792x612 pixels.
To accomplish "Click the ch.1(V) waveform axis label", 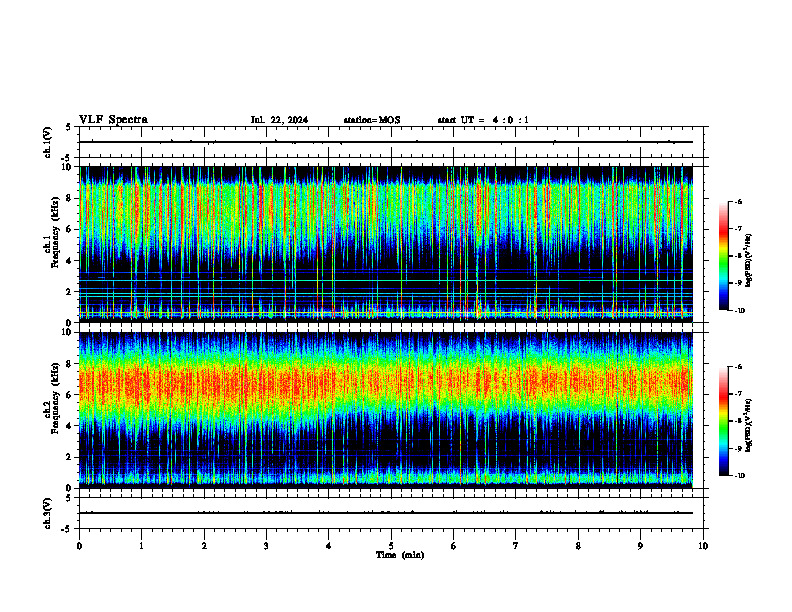I will 47,142.
